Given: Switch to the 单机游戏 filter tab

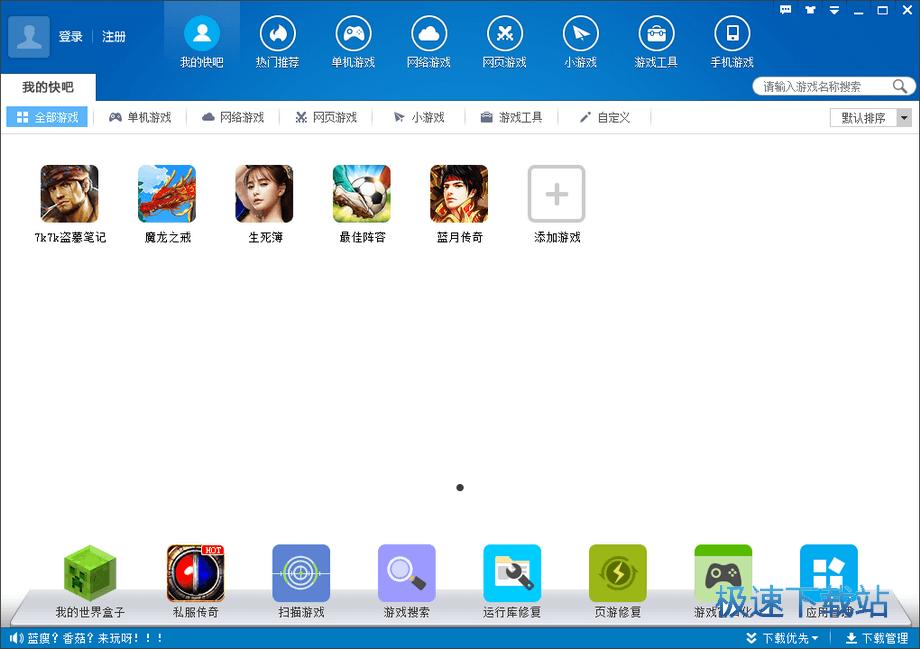Looking at the screenshot, I should tap(140, 118).
